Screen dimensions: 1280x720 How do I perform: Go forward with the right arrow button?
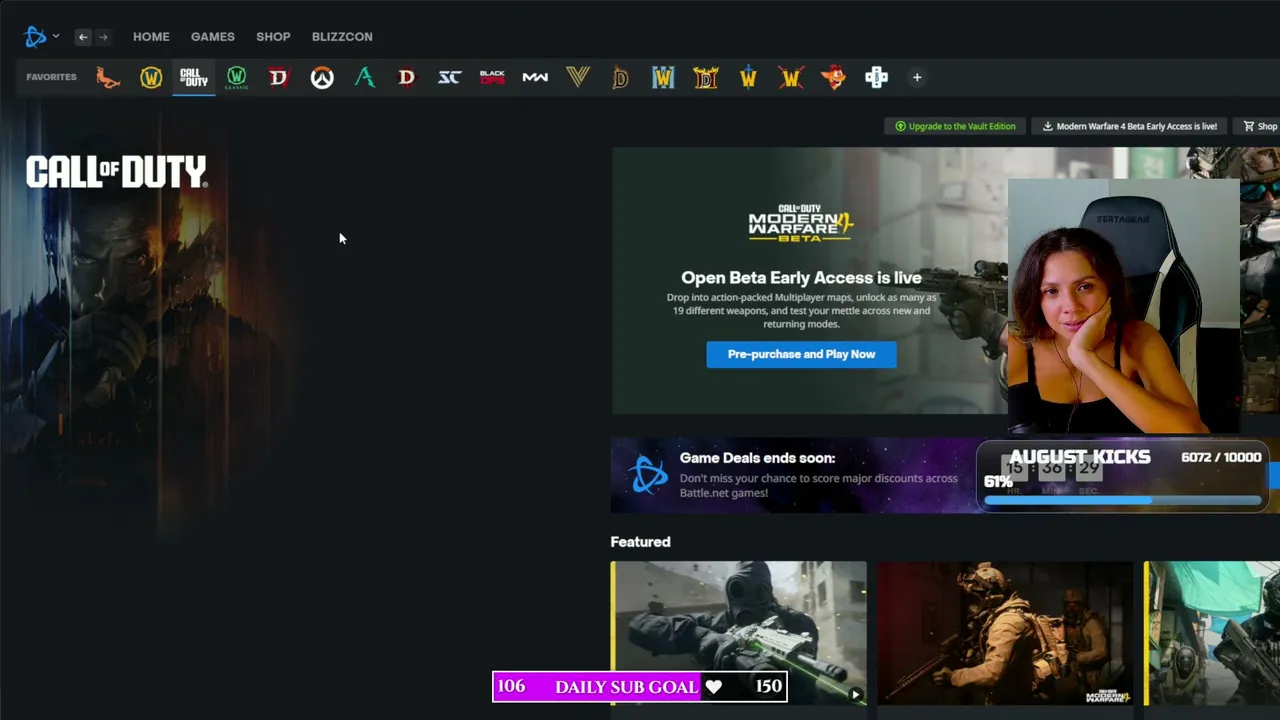coord(102,37)
